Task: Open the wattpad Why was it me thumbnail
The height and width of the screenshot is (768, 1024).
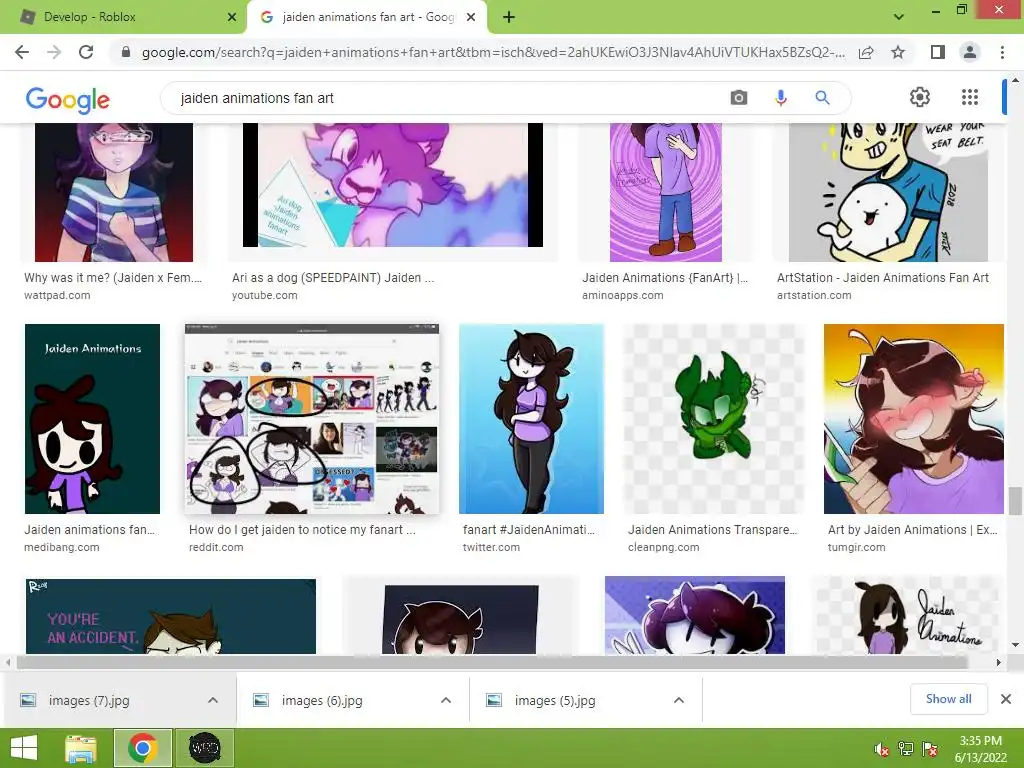Action: [114, 193]
